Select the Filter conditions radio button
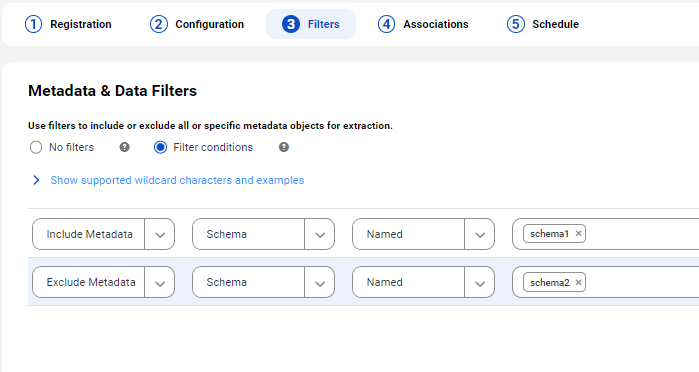This screenshot has height=372, width=699. pos(160,147)
